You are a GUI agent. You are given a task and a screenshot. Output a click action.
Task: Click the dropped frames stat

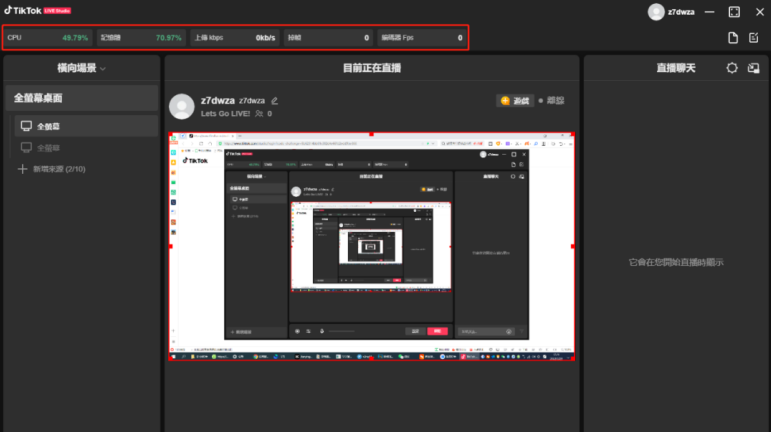coord(328,38)
